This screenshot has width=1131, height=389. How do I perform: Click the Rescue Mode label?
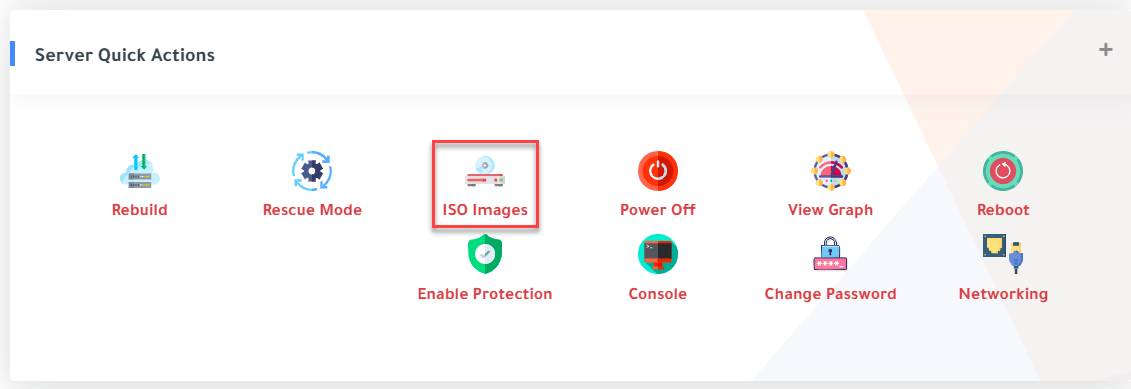pos(312,210)
